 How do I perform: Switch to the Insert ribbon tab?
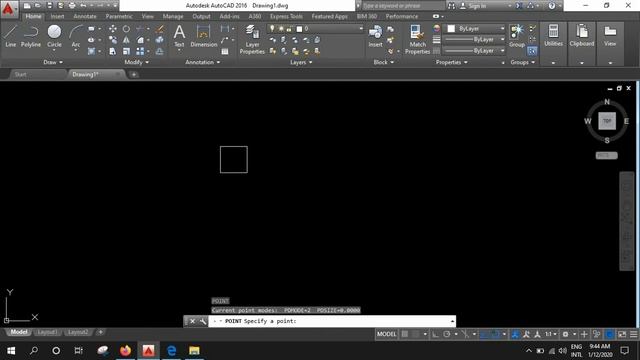pos(58,16)
